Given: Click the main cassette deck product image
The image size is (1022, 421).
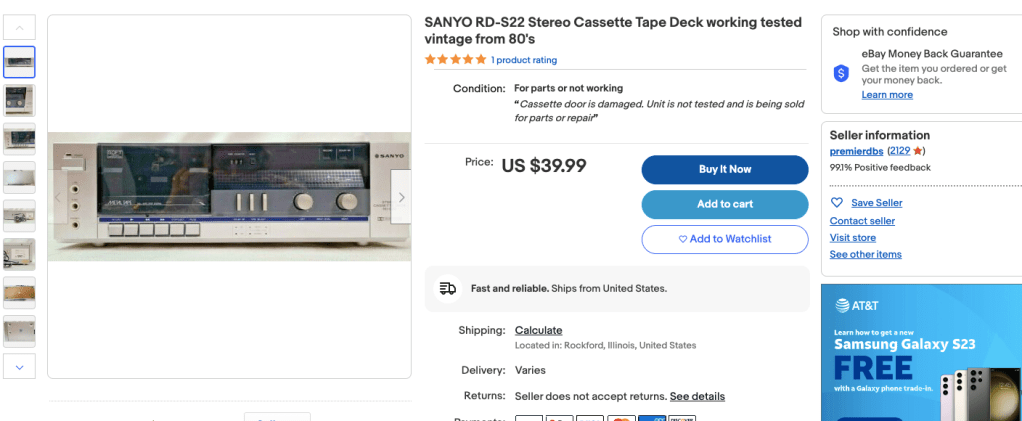Looking at the screenshot, I should (229, 197).
